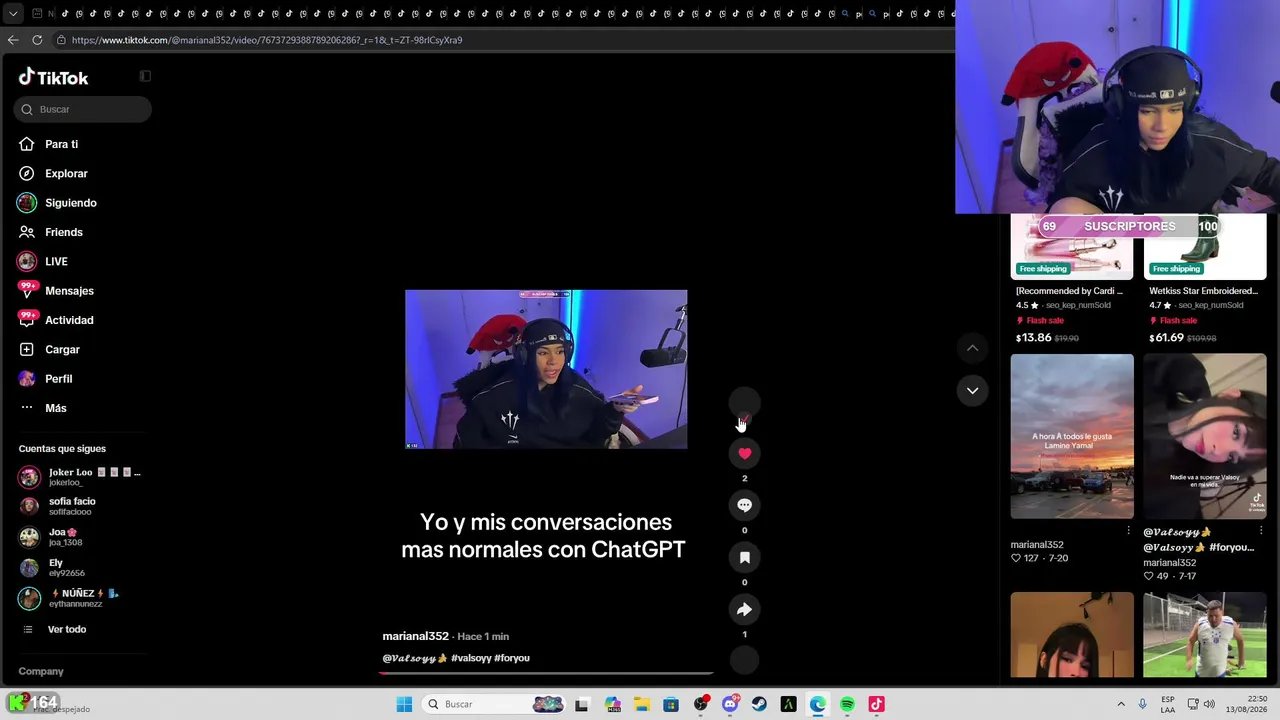The width and height of the screenshot is (1280, 720).
Task: Click the TikTok logo
Action: pyautogui.click(x=54, y=78)
